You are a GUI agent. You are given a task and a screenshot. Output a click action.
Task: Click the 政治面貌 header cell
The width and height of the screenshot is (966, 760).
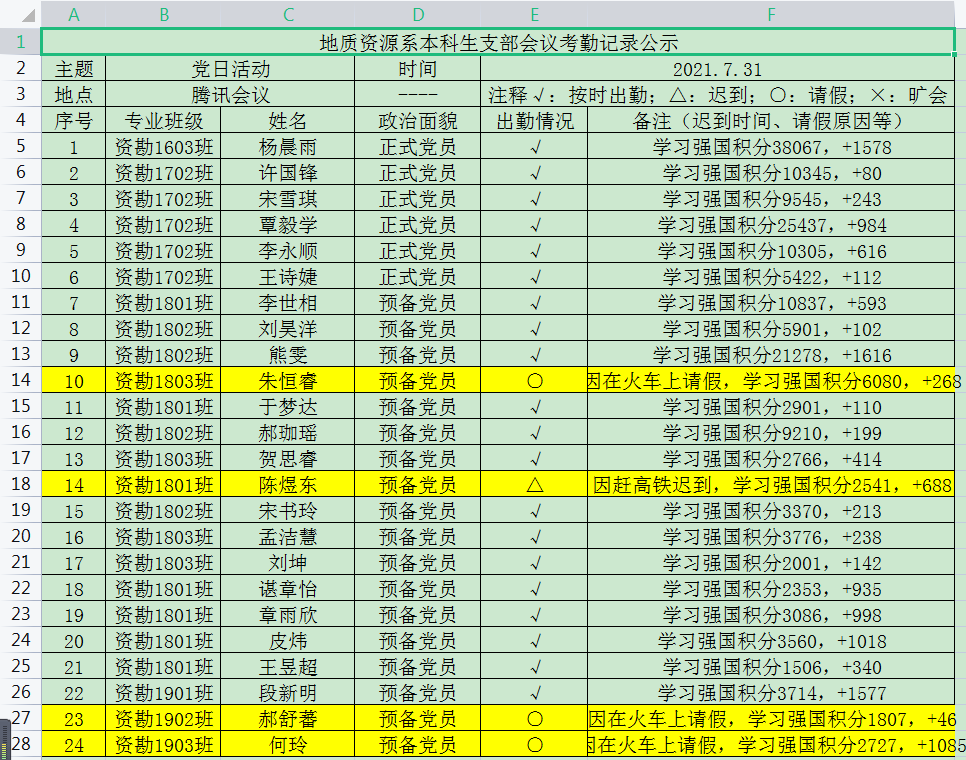tap(418, 121)
